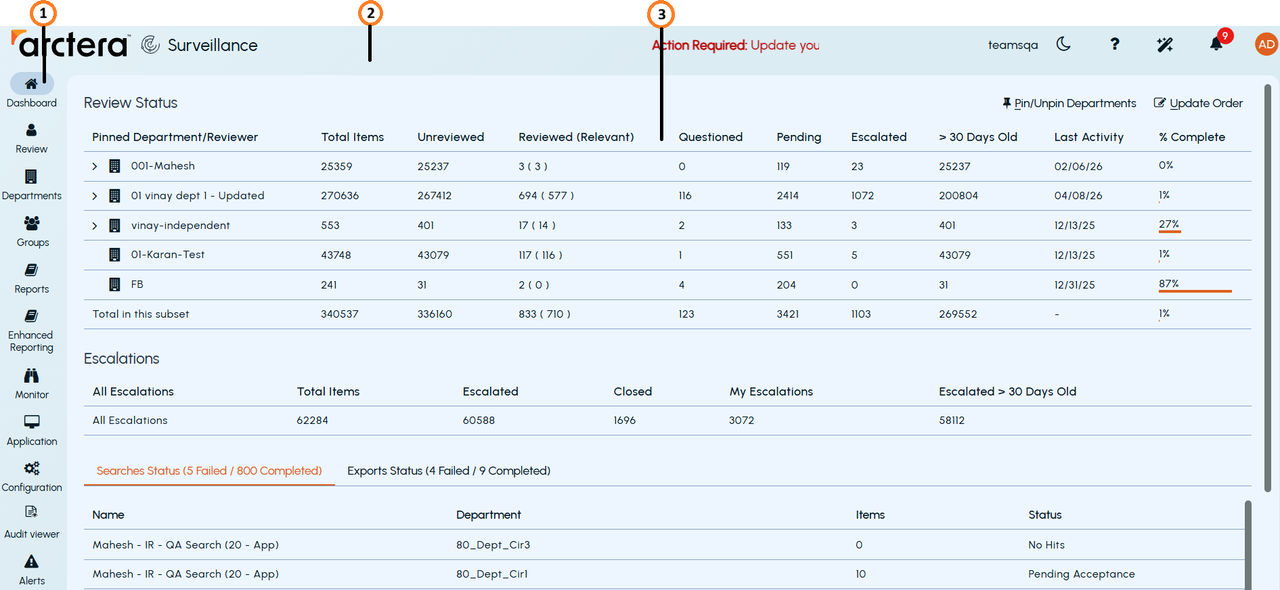Click the No Hits status

click(1046, 545)
